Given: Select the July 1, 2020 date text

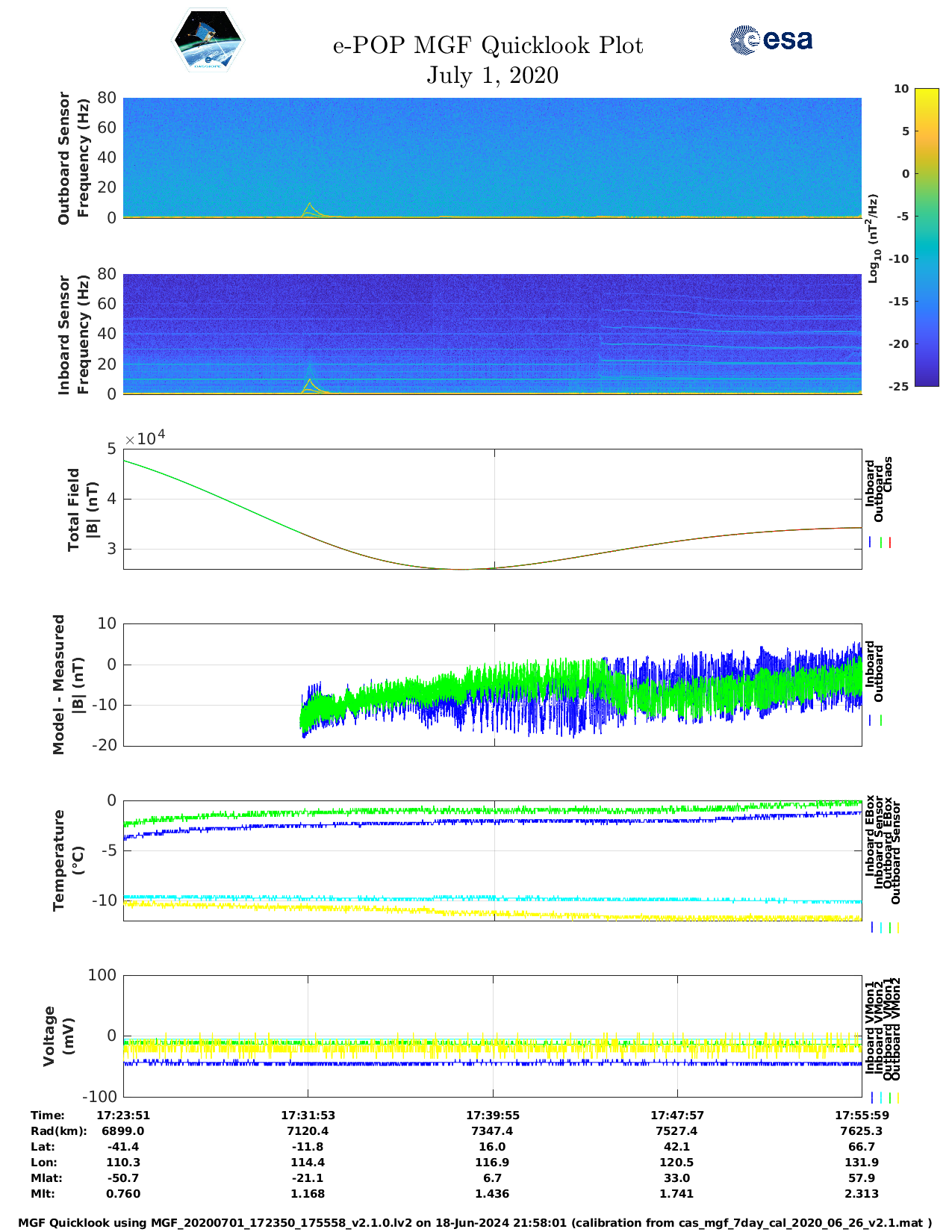Looking at the screenshot, I should click(x=492, y=75).
